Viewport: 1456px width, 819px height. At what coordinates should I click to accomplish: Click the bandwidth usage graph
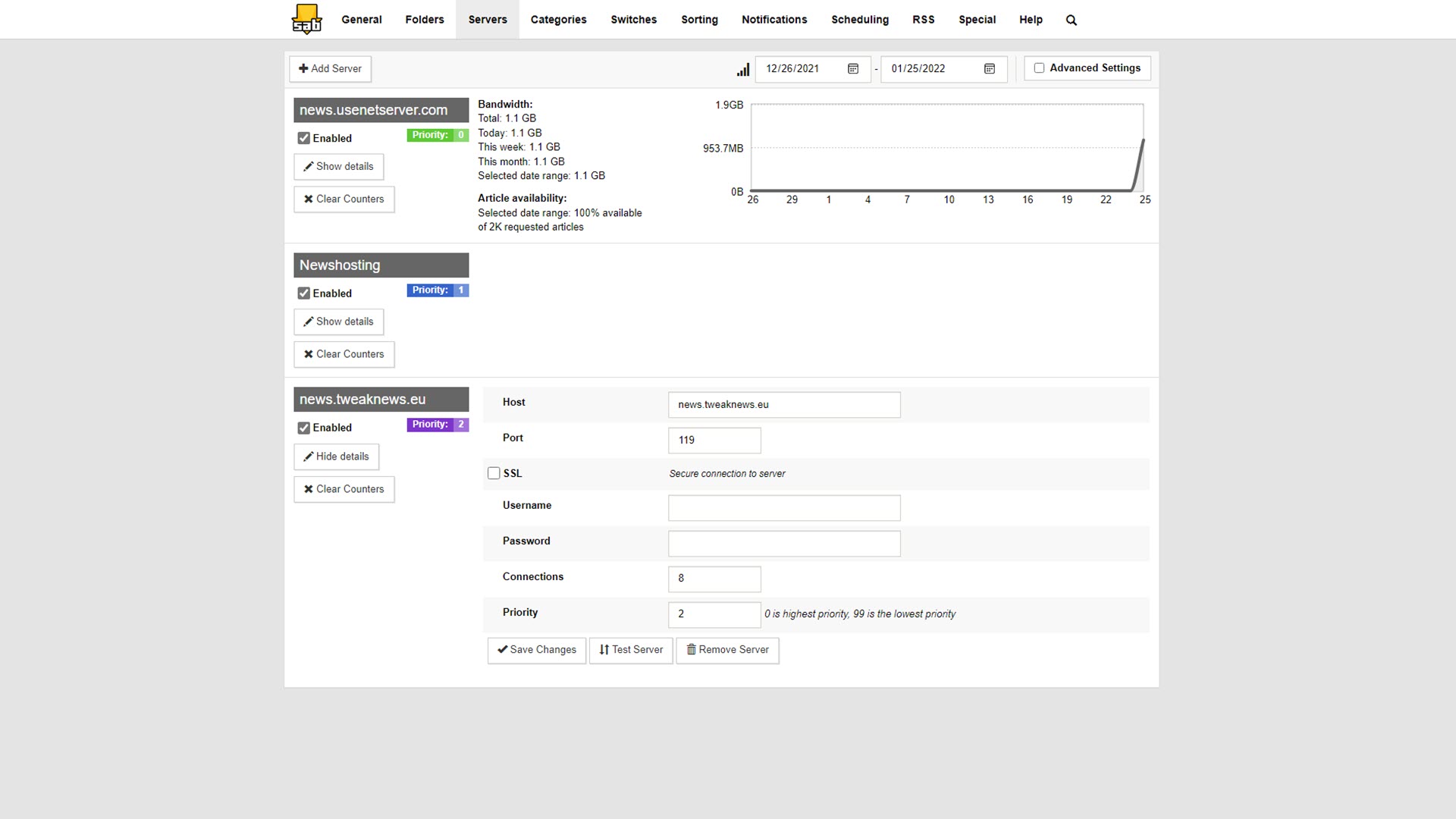pos(947,148)
